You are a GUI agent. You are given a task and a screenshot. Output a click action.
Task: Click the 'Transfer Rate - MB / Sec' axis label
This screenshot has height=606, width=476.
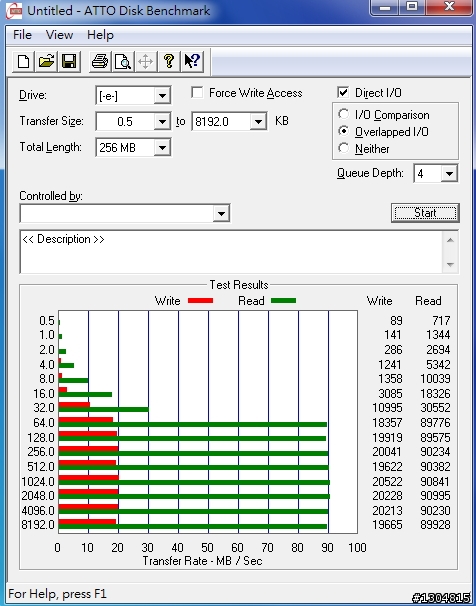tap(202, 561)
